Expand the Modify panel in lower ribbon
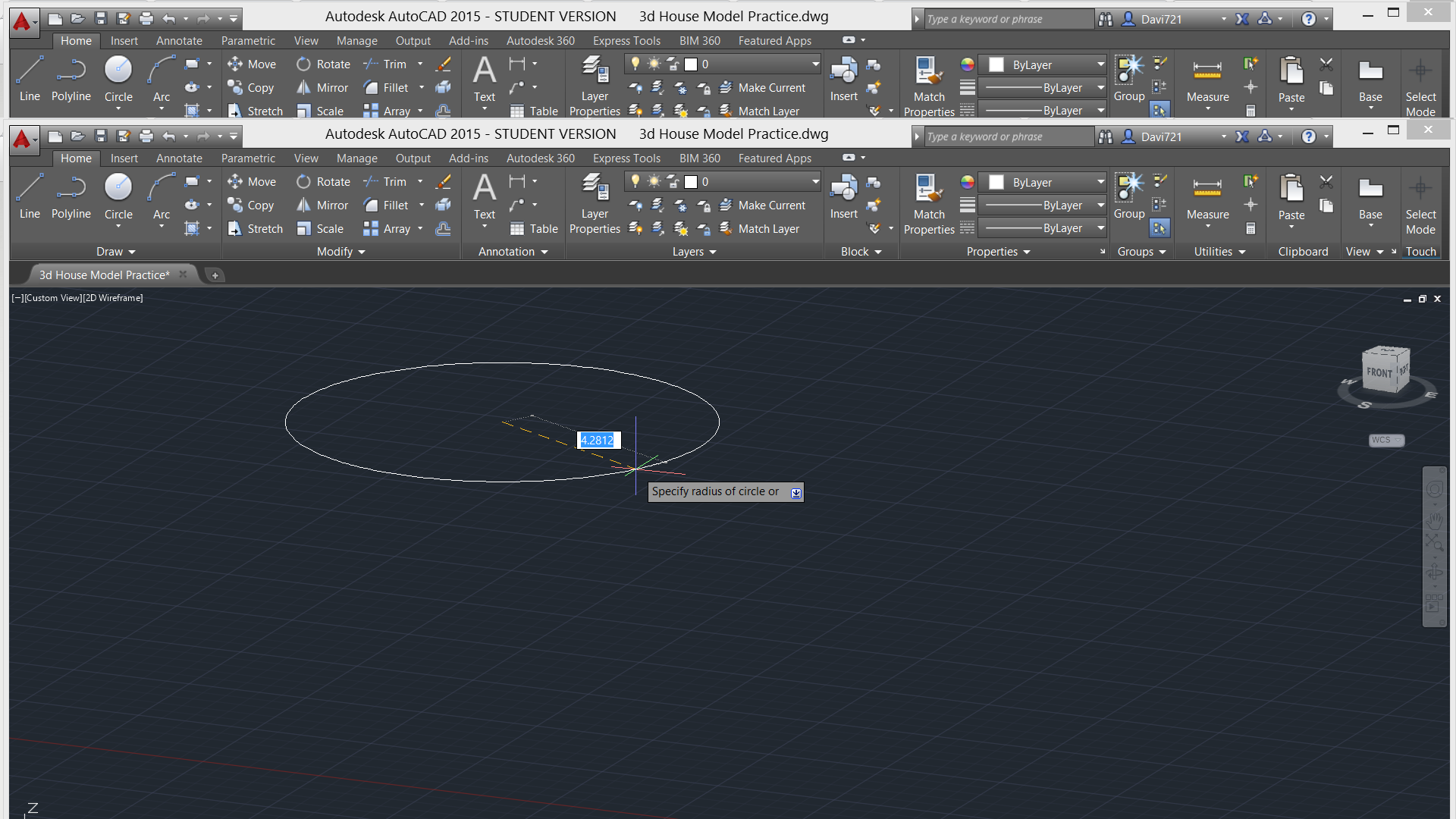Viewport: 1456px width, 819px height. [x=340, y=252]
